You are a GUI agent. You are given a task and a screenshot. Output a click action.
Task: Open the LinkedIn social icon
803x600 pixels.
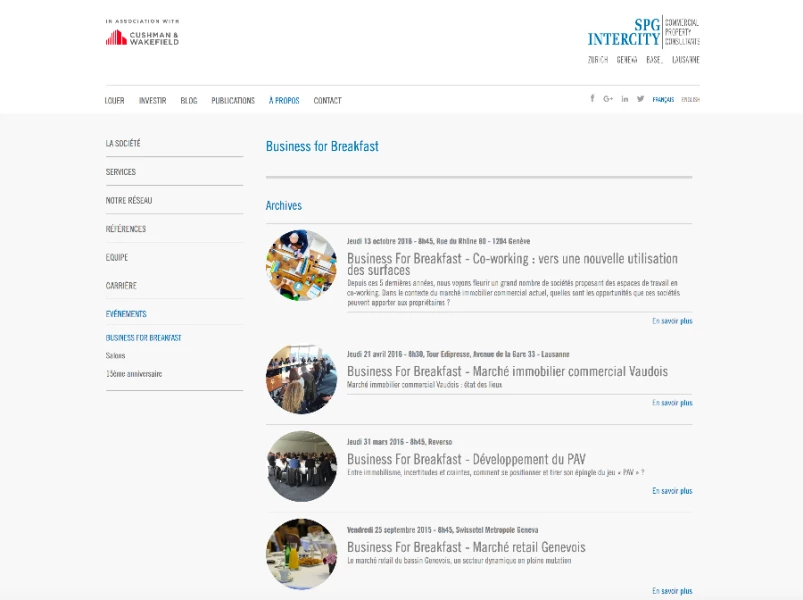coord(625,99)
